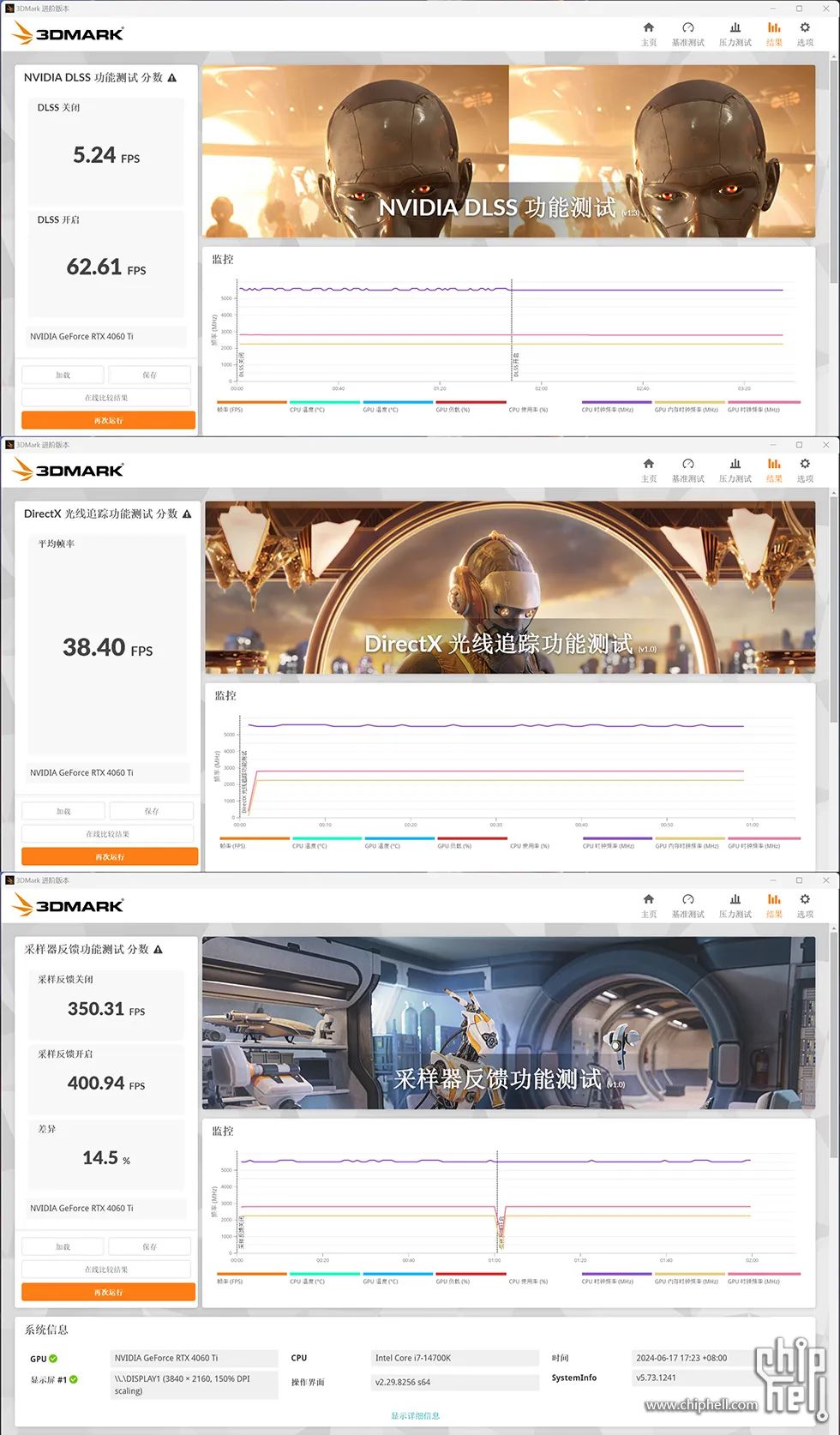The image size is (840, 1435).
Task: Click green check icon next to 显示屏 #1
Action: [74, 1379]
